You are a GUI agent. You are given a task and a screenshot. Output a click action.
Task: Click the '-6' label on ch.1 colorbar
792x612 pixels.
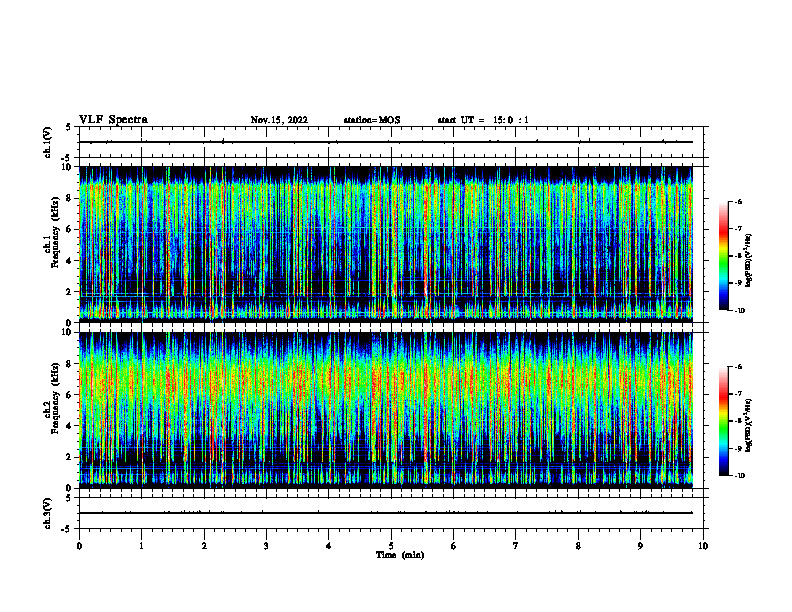738,201
